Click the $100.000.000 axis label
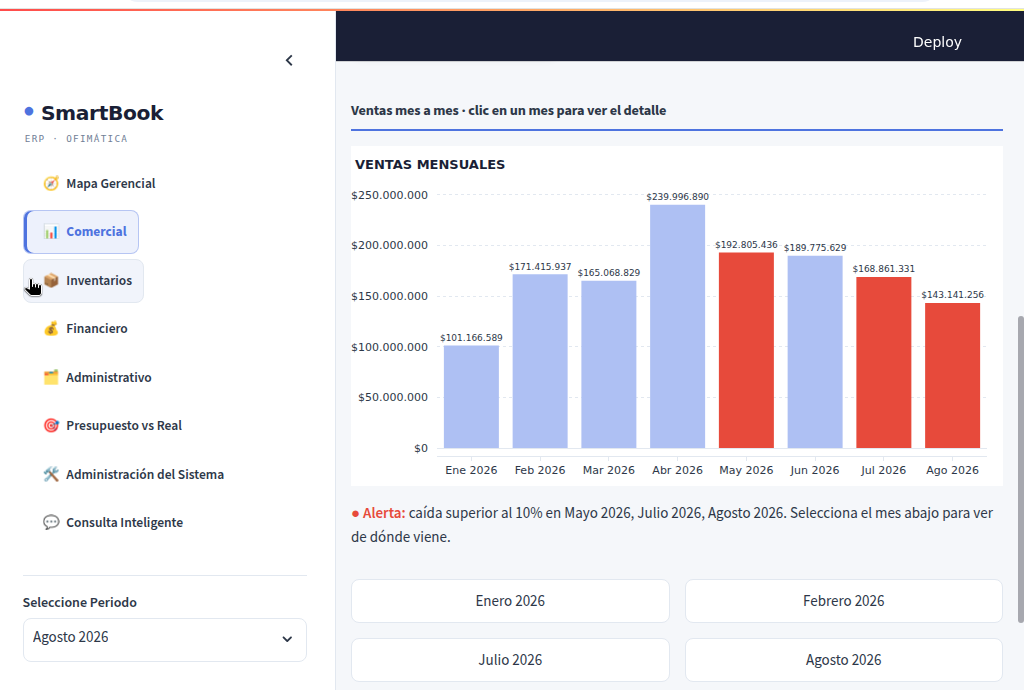Image resolution: width=1024 pixels, height=690 pixels. 389,347
